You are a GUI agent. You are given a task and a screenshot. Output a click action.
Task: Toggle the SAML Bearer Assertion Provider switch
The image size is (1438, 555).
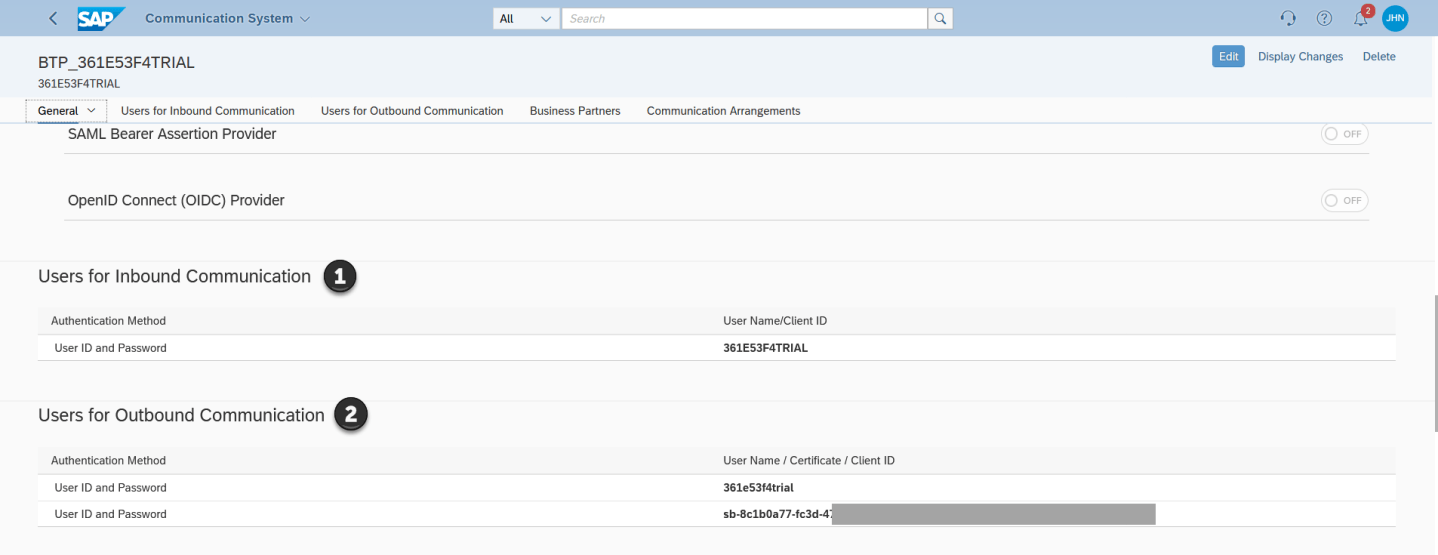click(1344, 134)
